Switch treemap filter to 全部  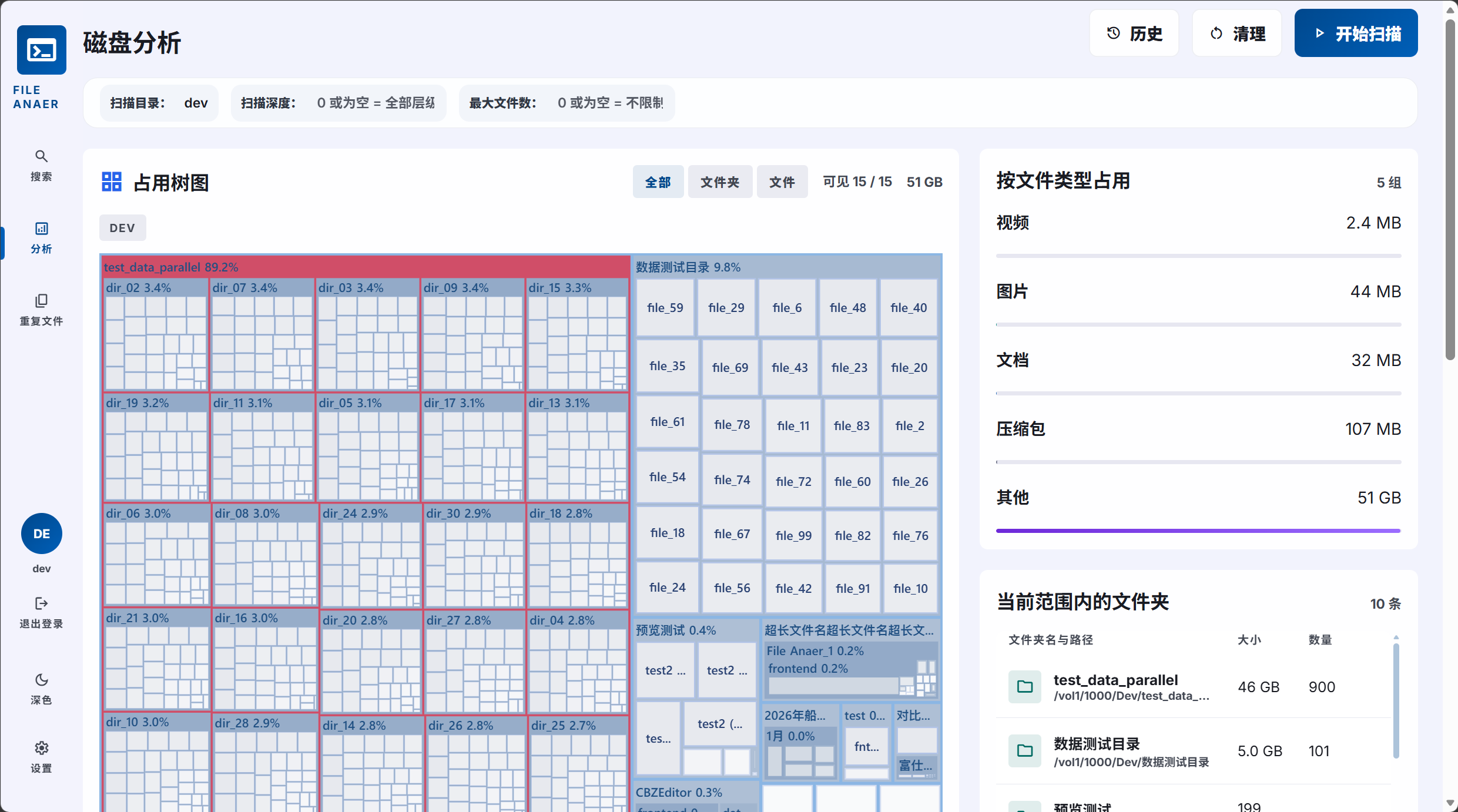pyautogui.click(x=658, y=182)
